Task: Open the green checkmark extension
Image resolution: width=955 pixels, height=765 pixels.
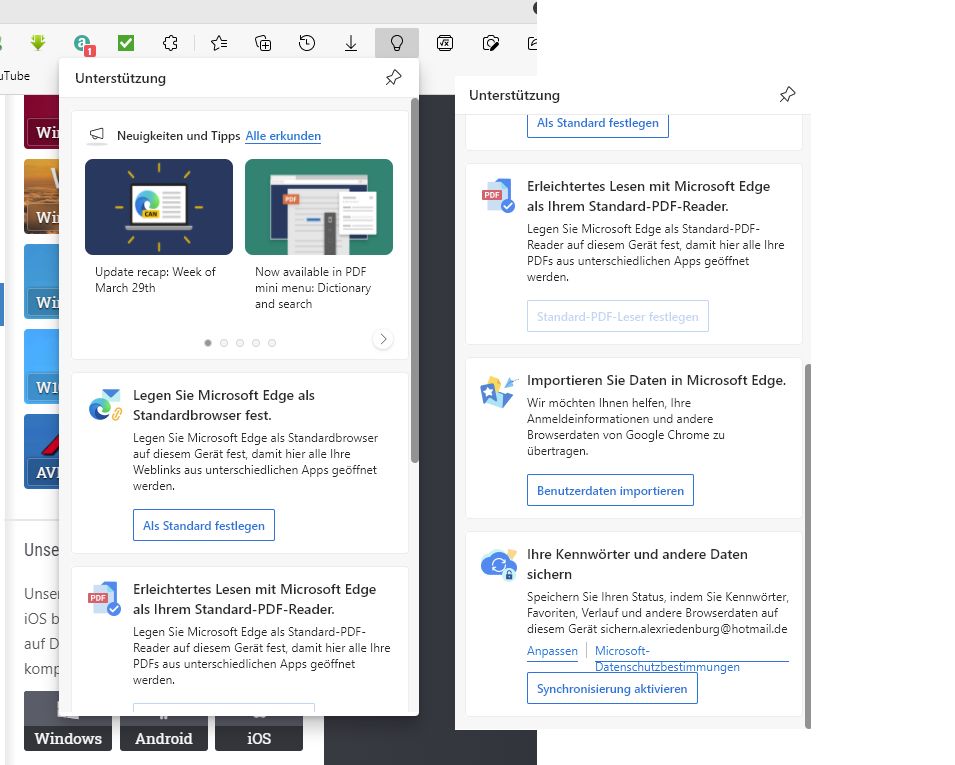Action: [126, 43]
